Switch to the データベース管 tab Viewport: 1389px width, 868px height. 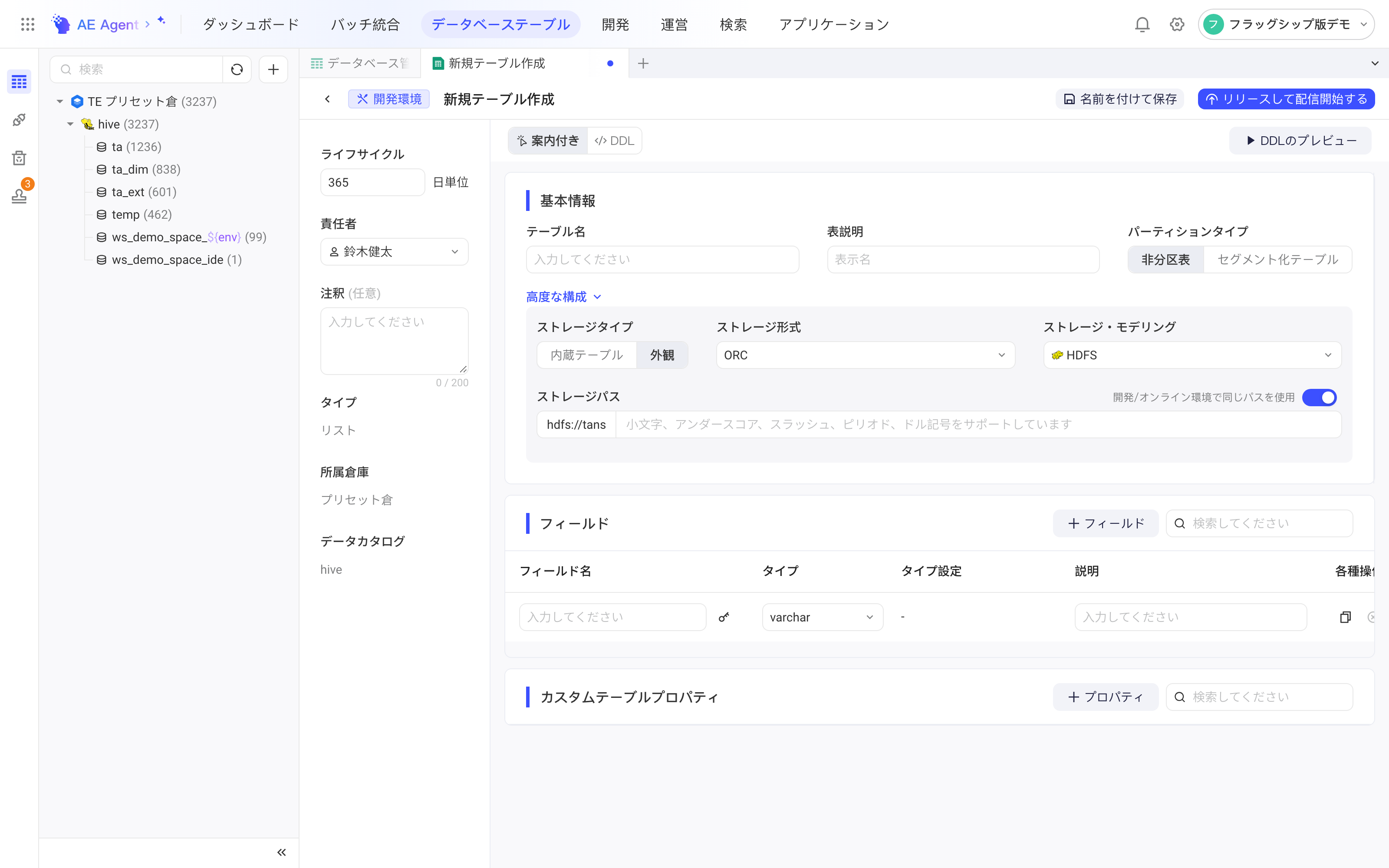coord(360,63)
